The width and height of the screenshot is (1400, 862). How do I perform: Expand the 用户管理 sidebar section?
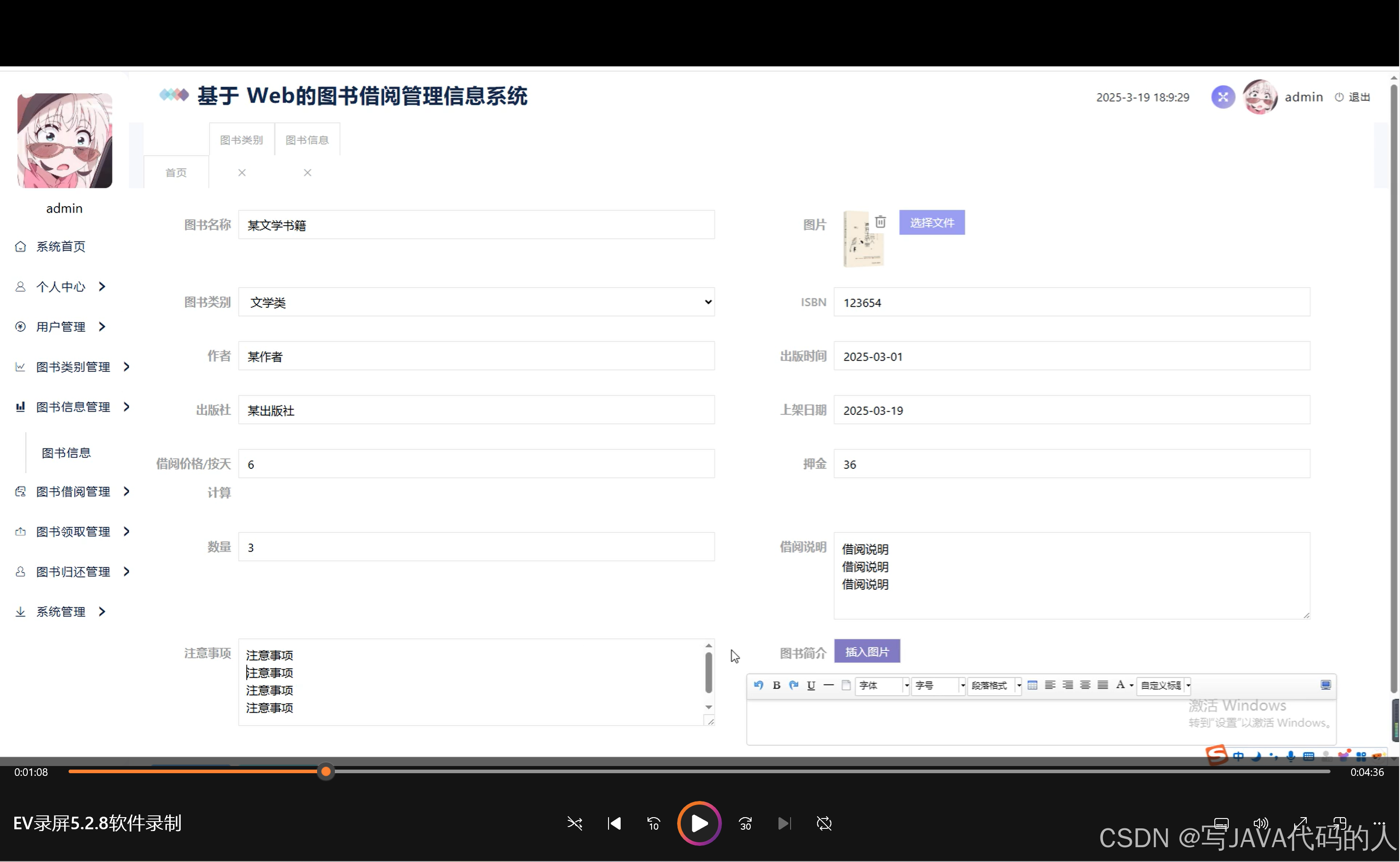(61, 327)
